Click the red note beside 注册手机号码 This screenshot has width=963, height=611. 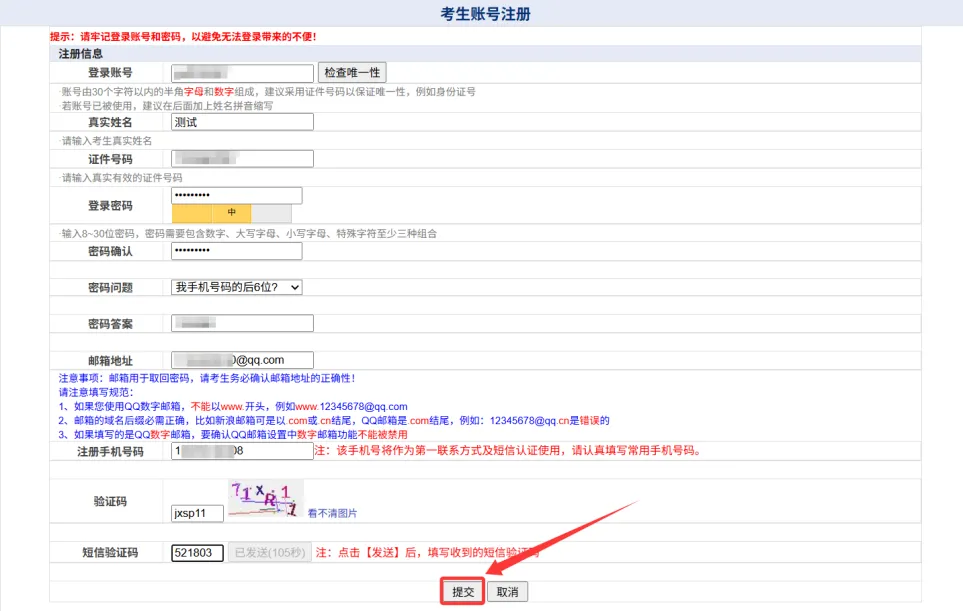509,450
